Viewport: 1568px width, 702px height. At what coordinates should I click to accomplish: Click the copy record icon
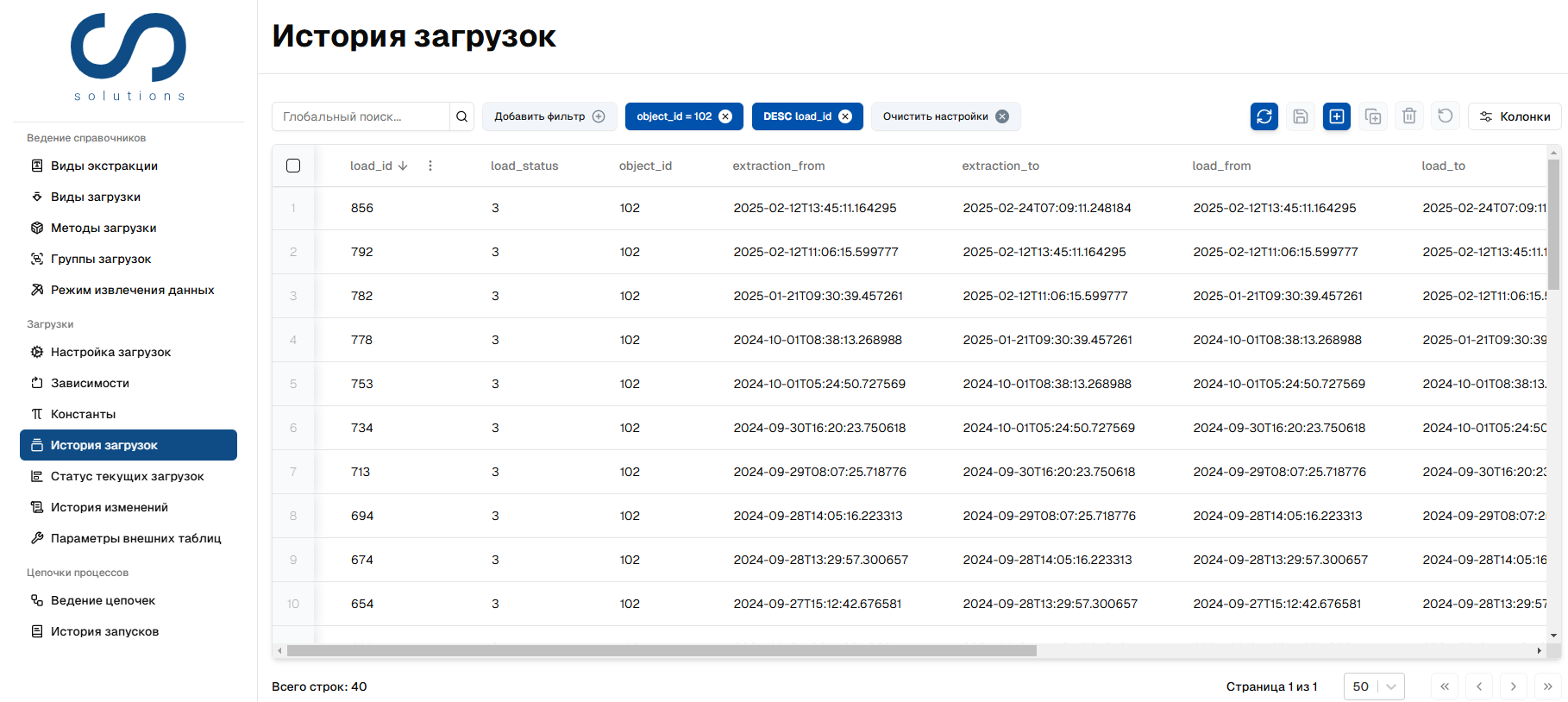click(x=1372, y=116)
